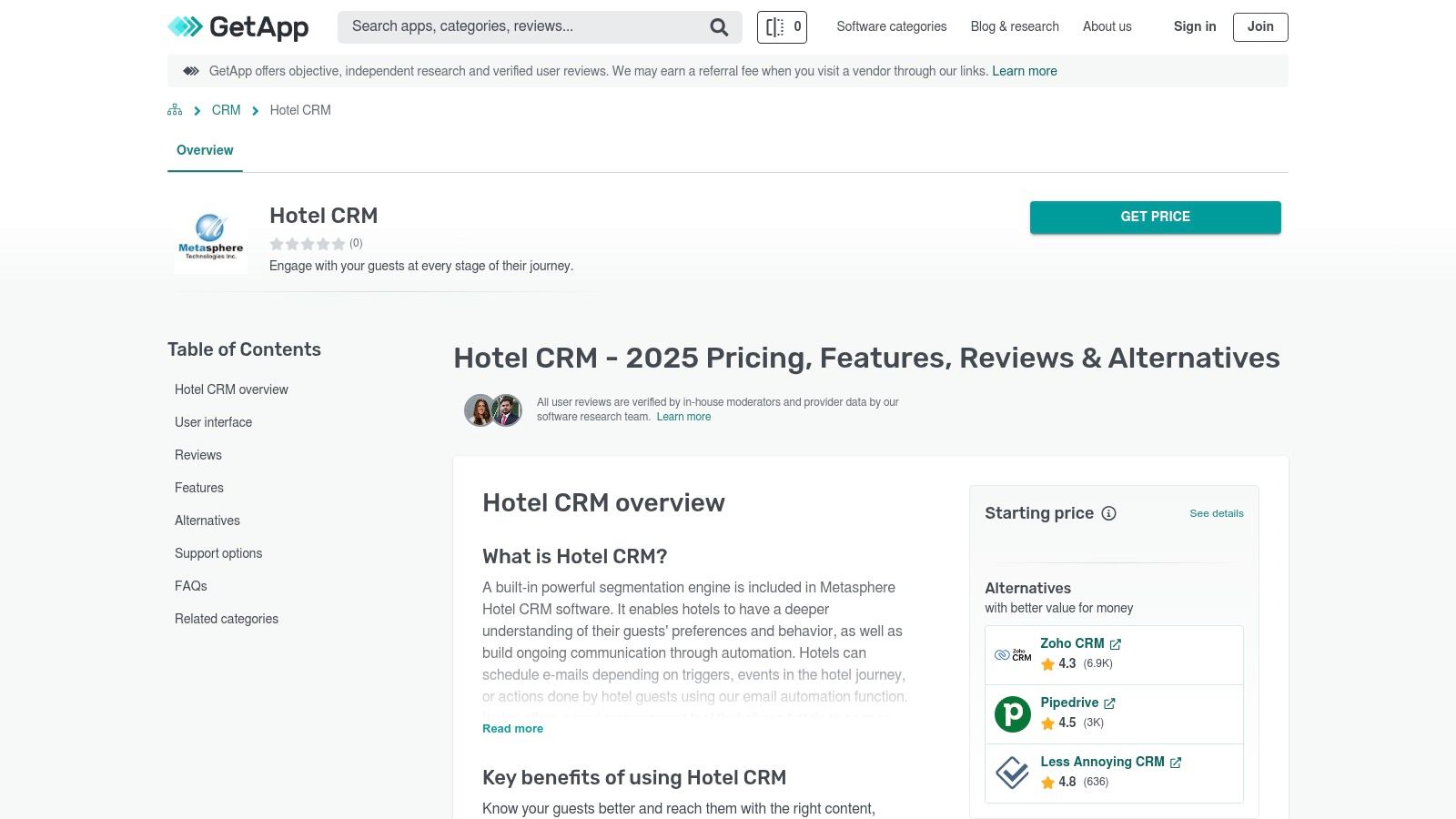Click the Metasphere Hotel CRM logo

coord(210,238)
